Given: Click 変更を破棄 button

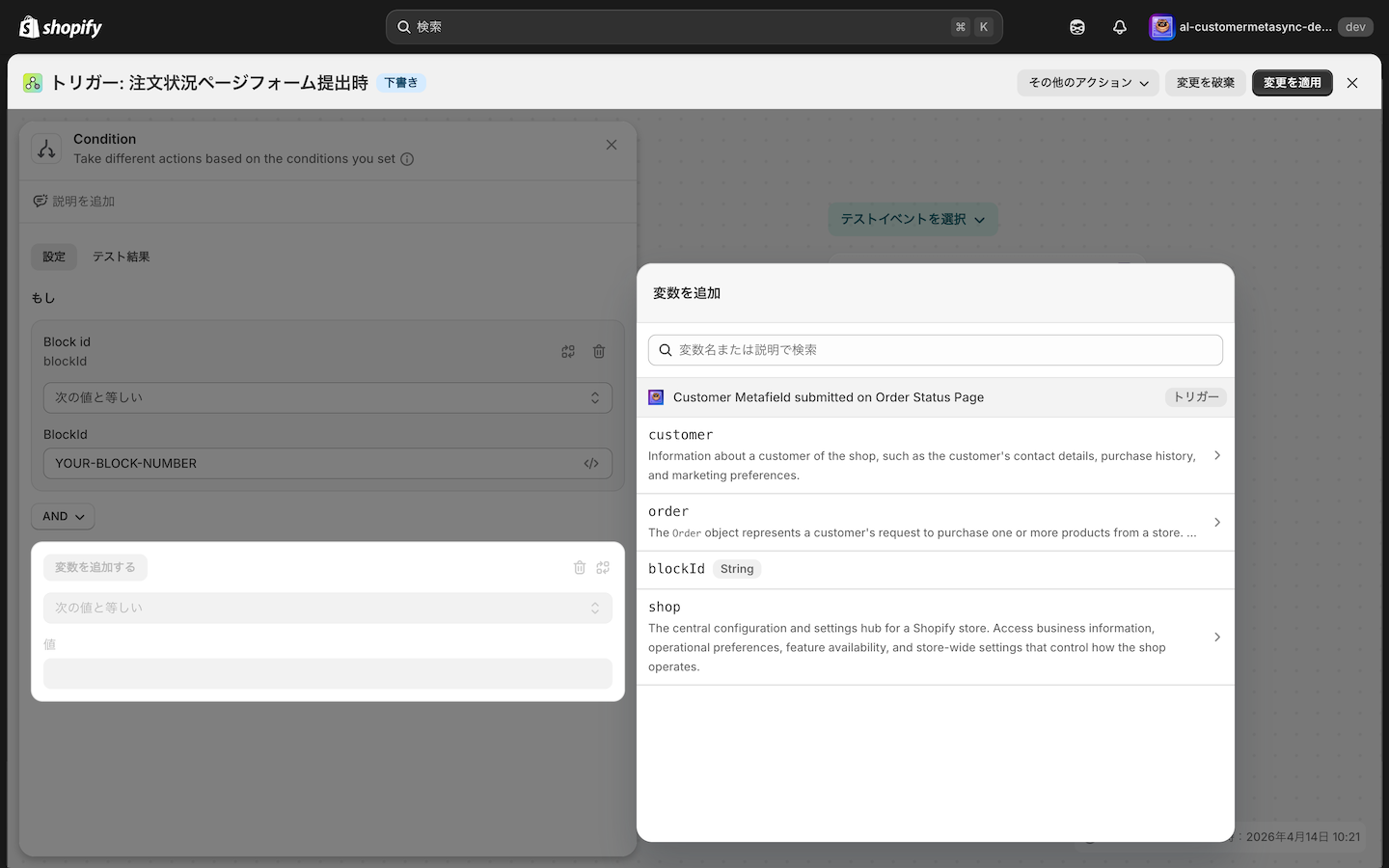Looking at the screenshot, I should pos(1206,83).
